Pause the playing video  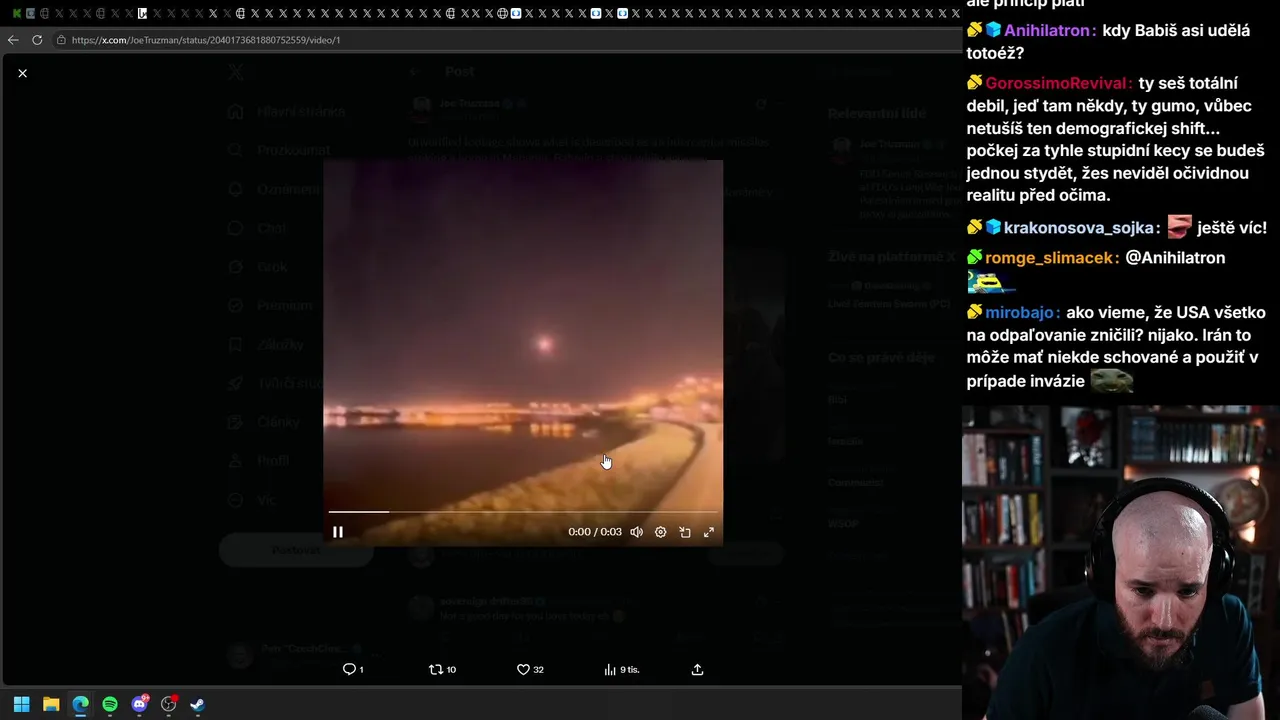tap(338, 532)
